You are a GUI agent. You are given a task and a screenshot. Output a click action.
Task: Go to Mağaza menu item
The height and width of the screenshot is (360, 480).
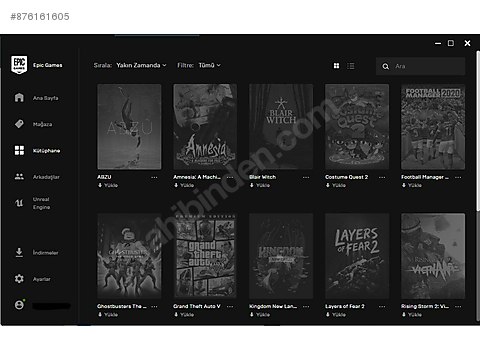[x=42, y=124]
